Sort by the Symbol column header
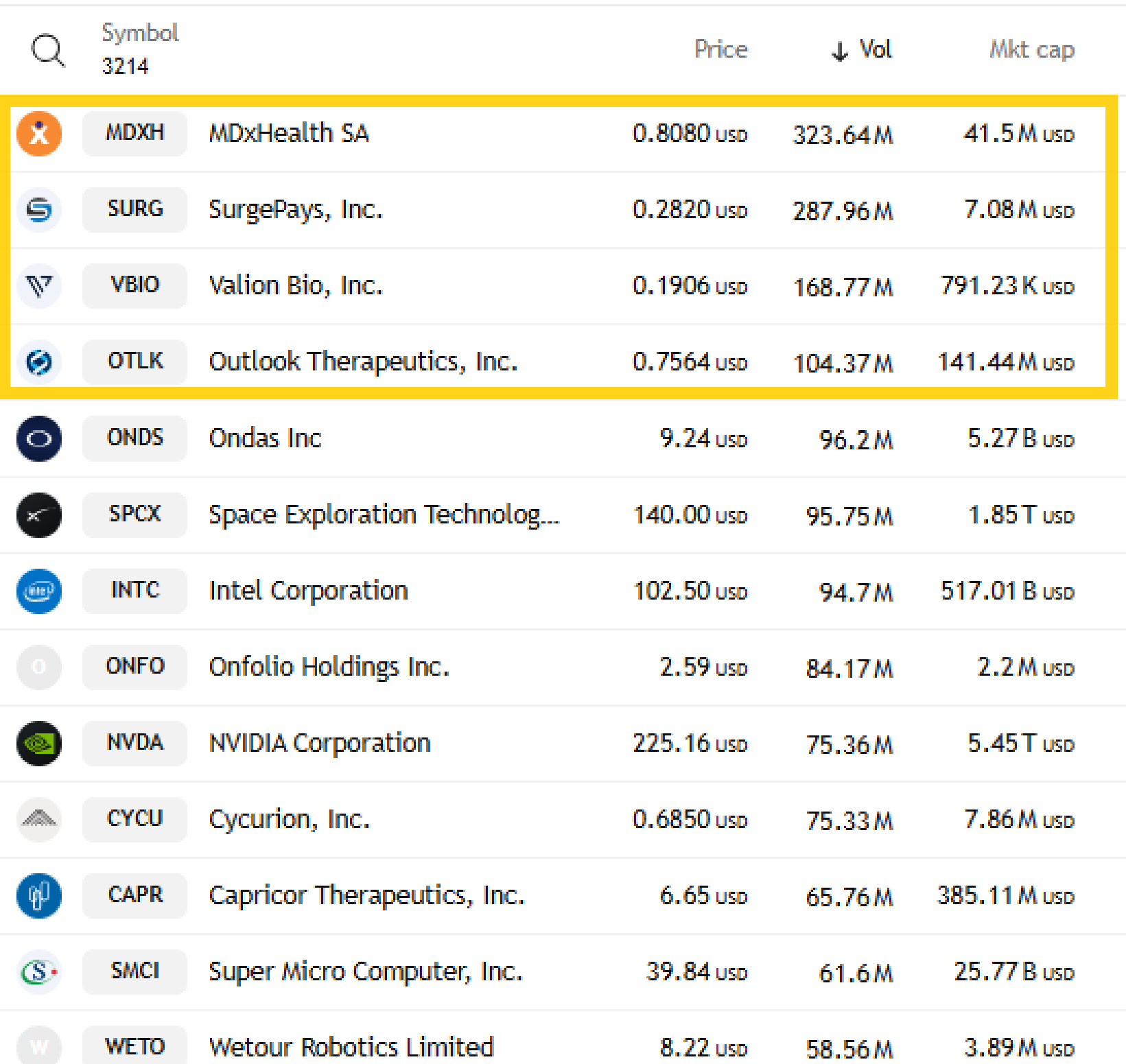 click(x=140, y=33)
